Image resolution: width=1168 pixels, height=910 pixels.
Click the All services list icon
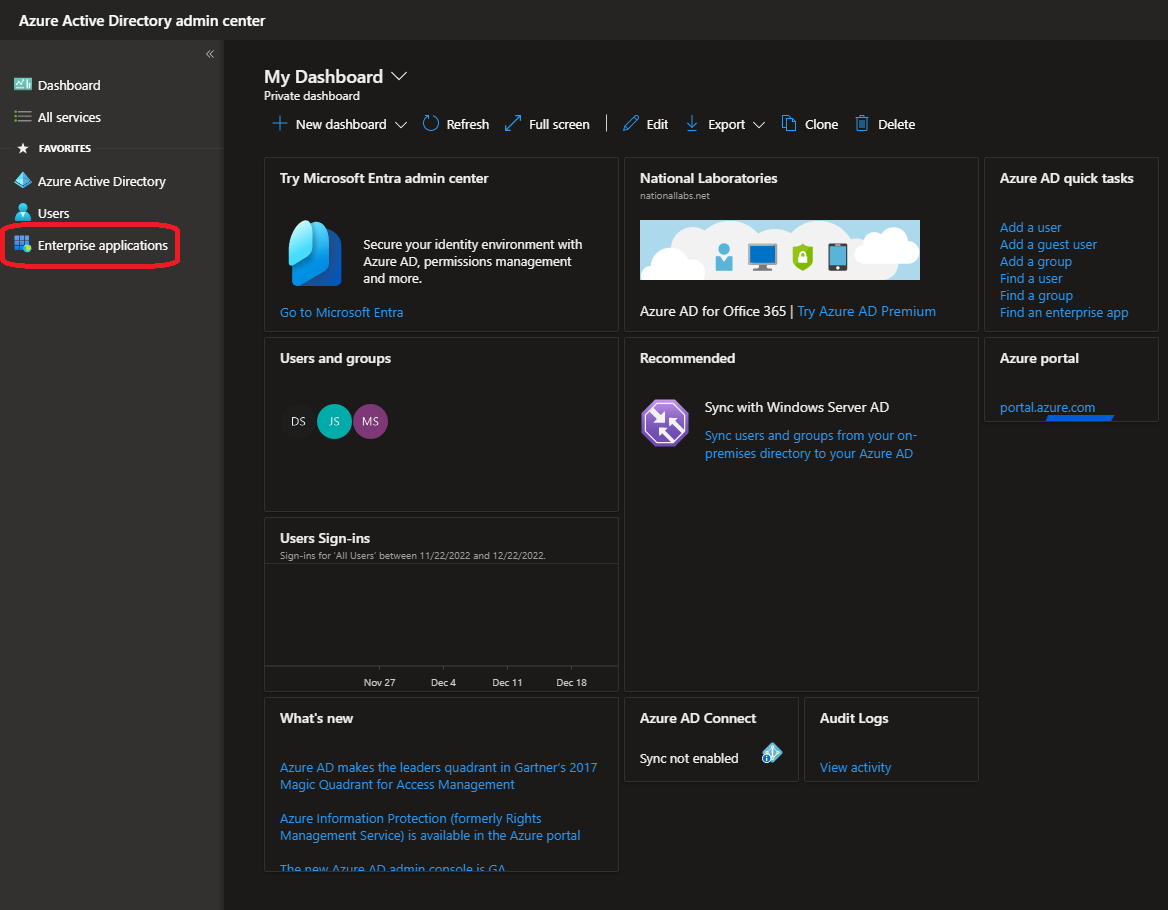(x=23, y=116)
